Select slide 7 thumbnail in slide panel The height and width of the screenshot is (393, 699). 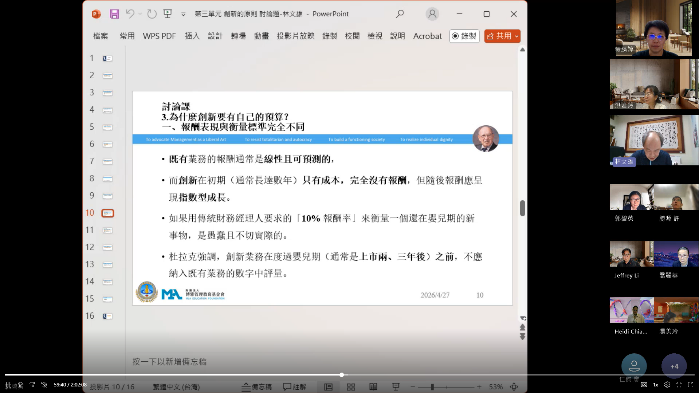pyautogui.click(x=107, y=161)
